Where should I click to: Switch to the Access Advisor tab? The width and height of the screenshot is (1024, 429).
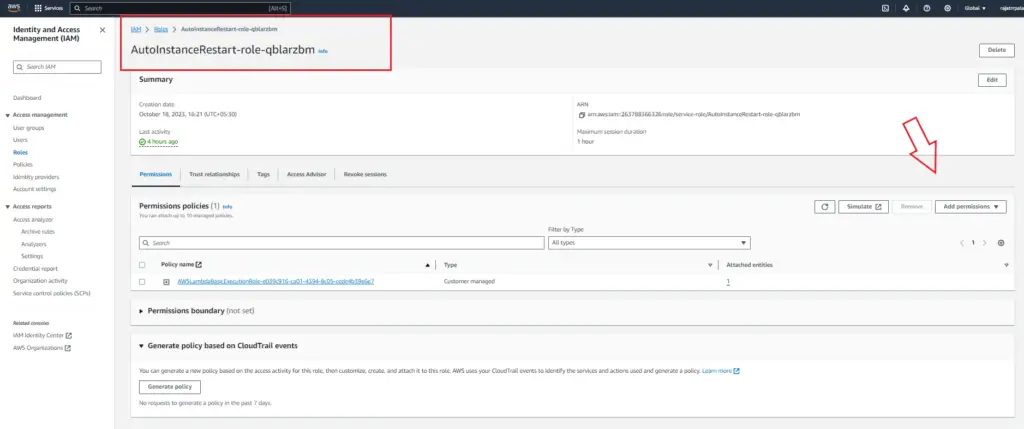click(x=306, y=174)
